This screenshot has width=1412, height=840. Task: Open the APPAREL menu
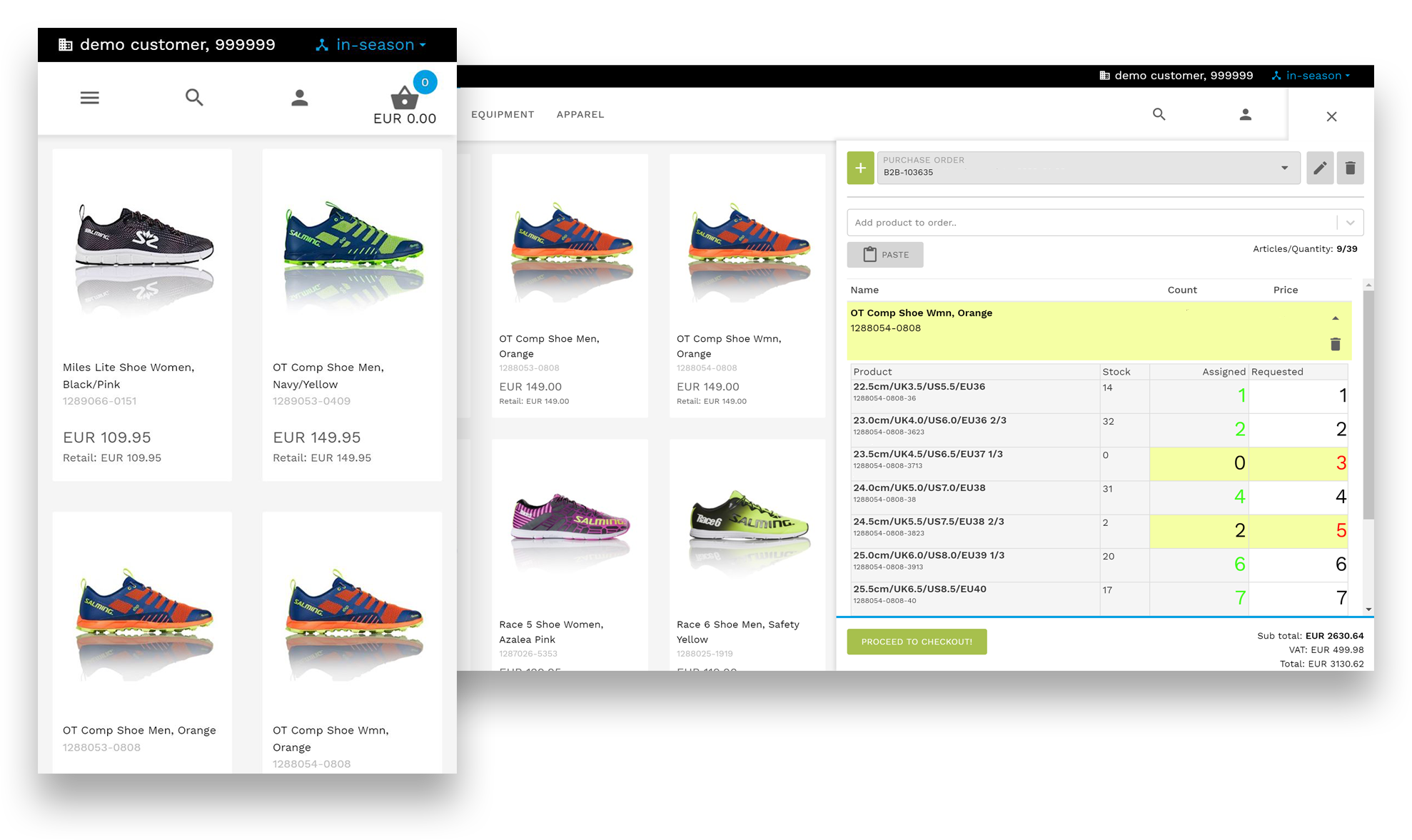tap(580, 114)
